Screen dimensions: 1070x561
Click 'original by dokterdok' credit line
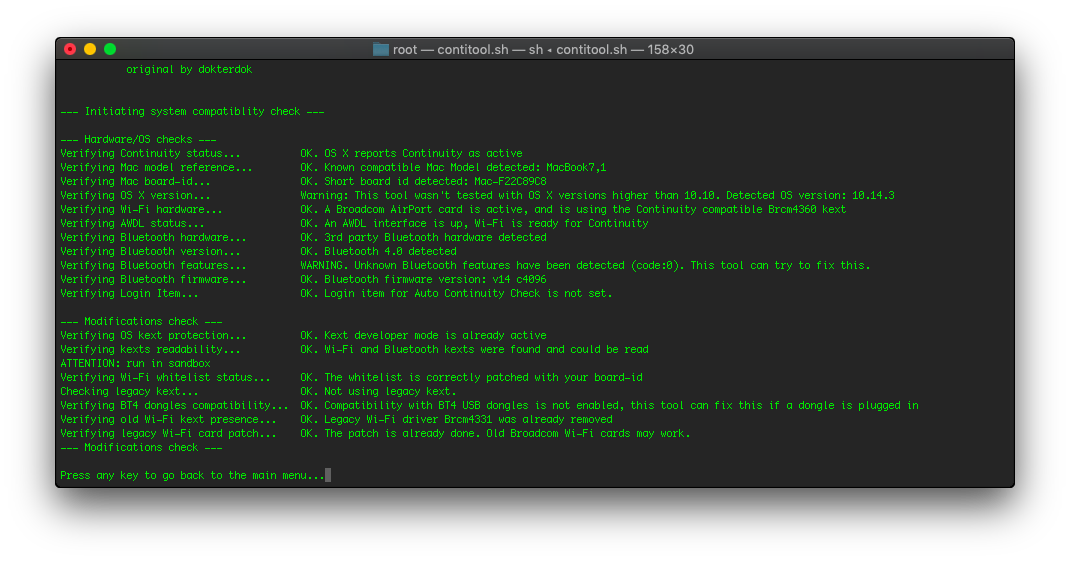(x=189, y=70)
